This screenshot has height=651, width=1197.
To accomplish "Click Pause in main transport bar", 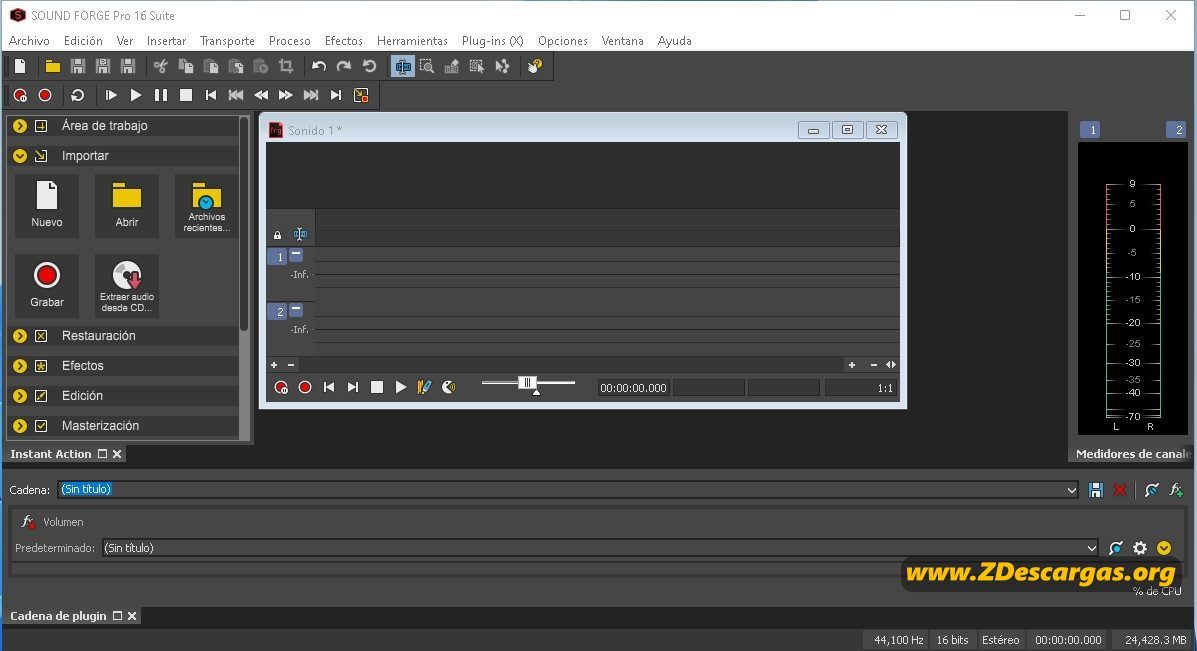I will click(x=161, y=95).
